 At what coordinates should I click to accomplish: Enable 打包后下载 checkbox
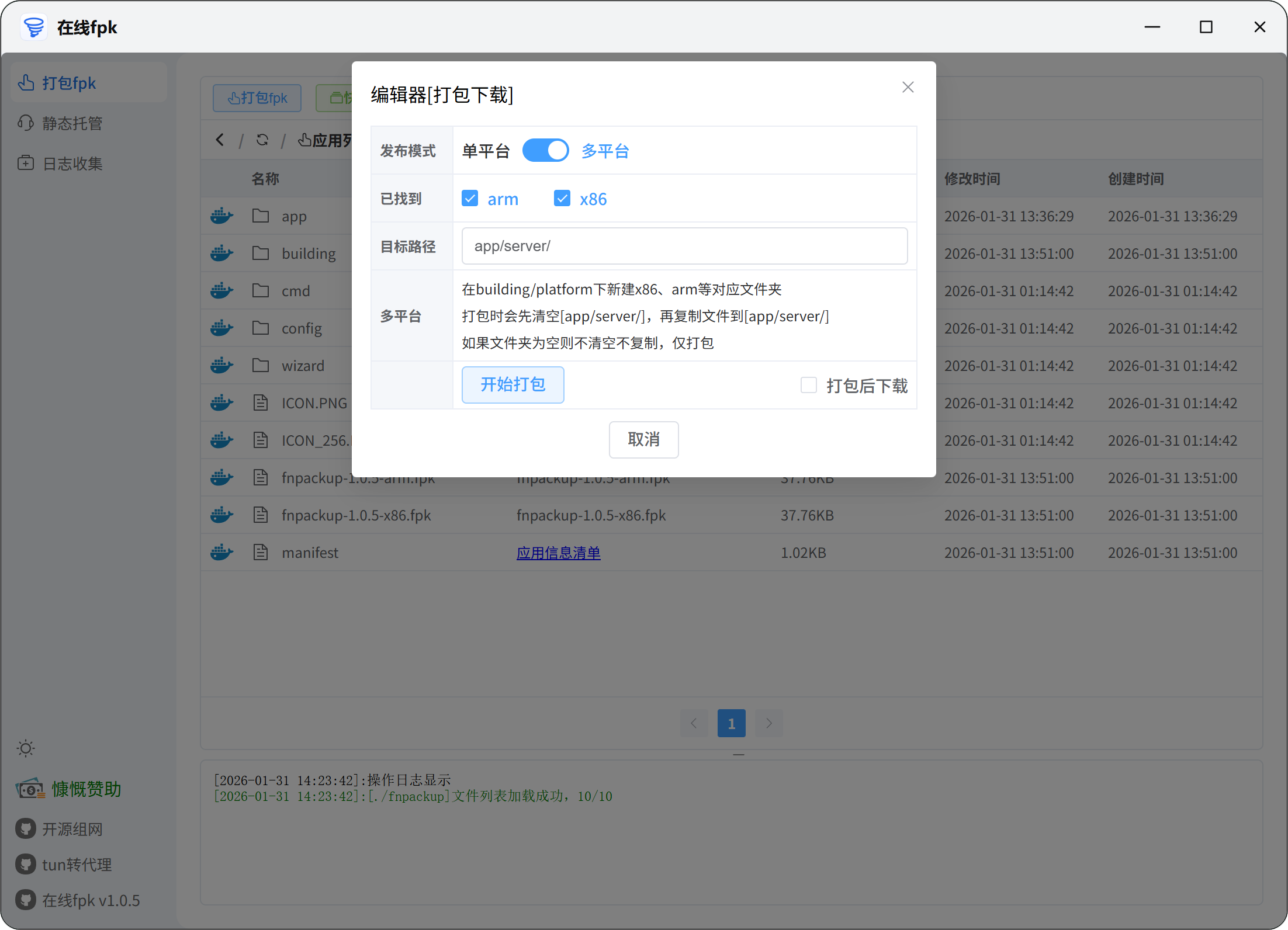coord(809,386)
